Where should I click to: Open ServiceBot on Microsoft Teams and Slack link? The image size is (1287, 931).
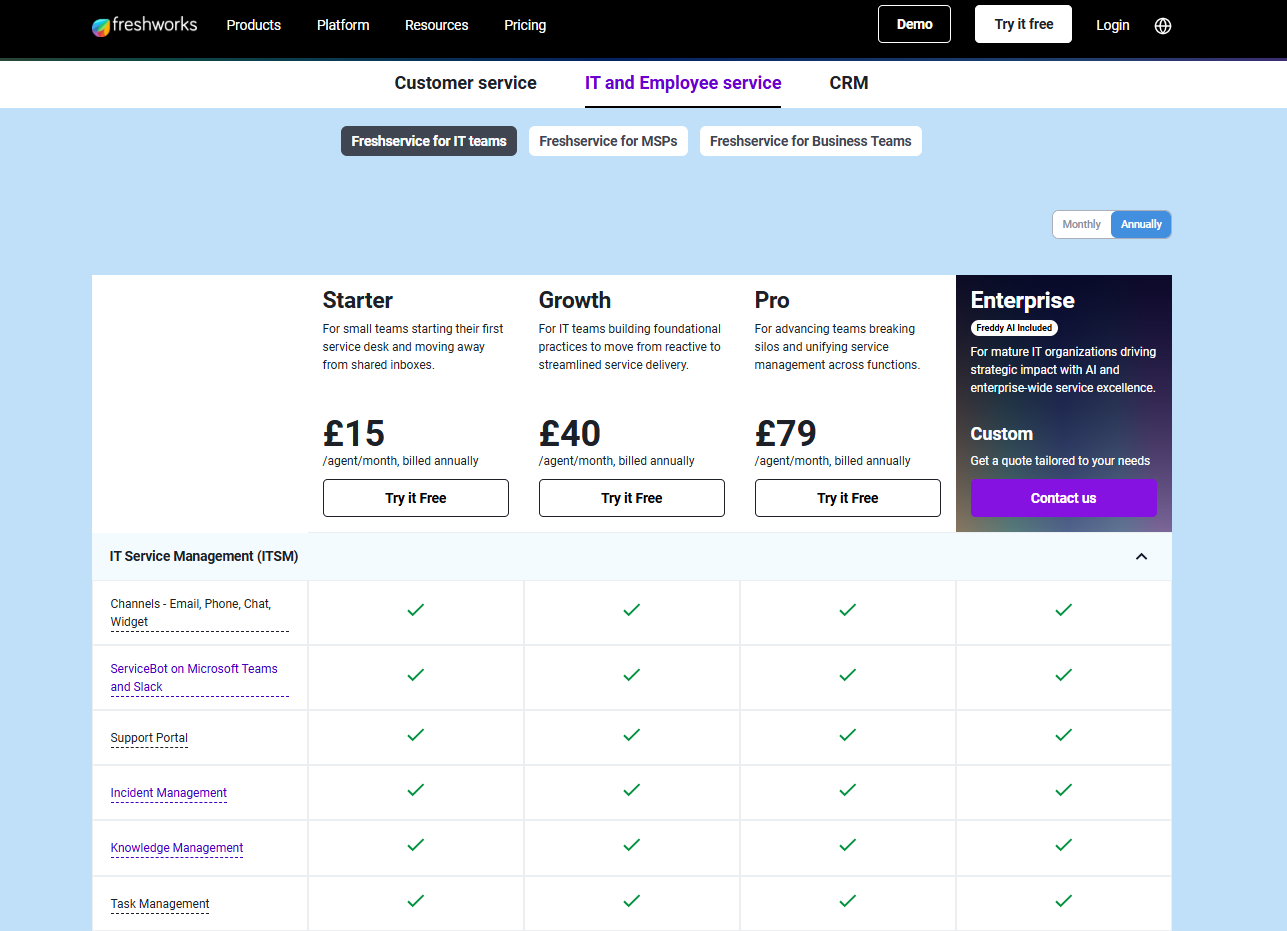point(199,678)
